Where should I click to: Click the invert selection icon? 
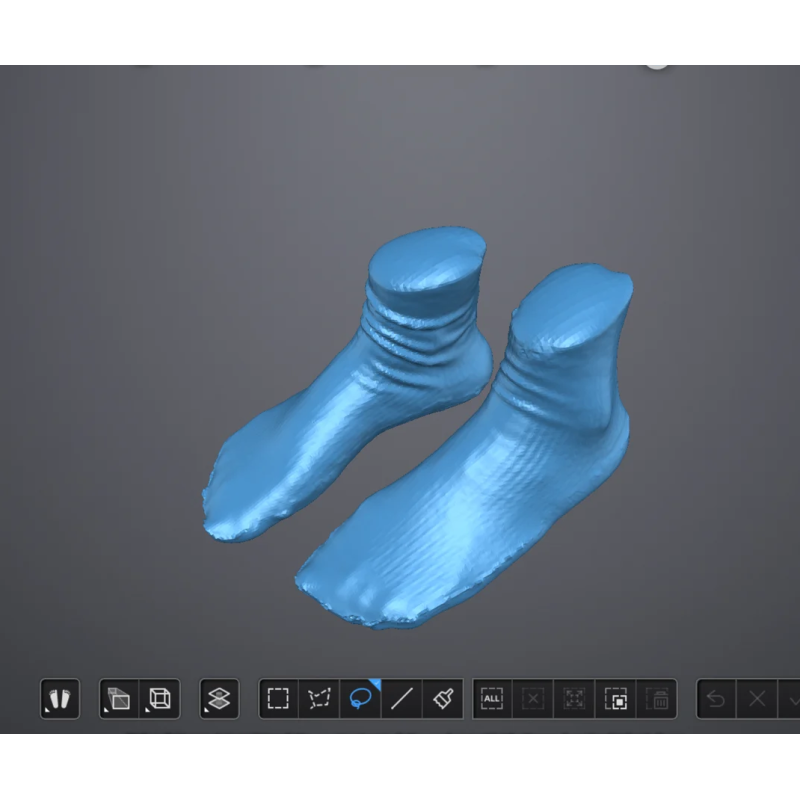coord(616,698)
